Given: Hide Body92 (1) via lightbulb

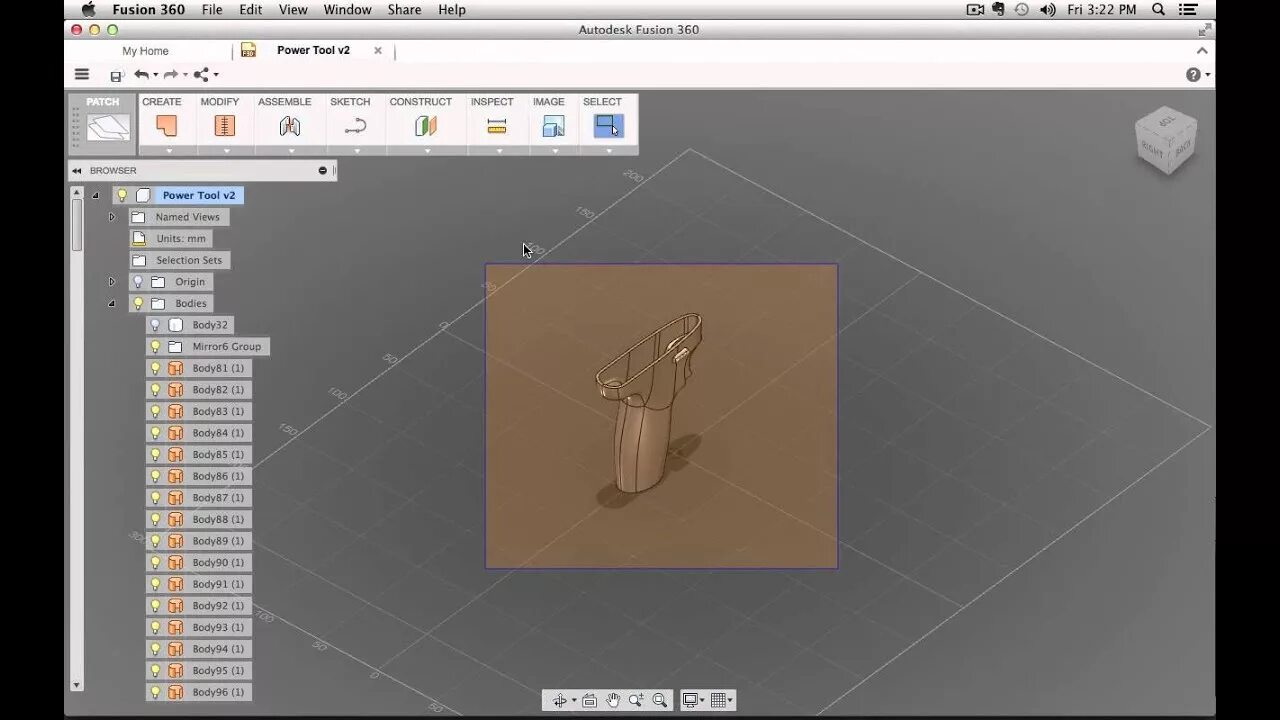Looking at the screenshot, I should [x=155, y=606].
